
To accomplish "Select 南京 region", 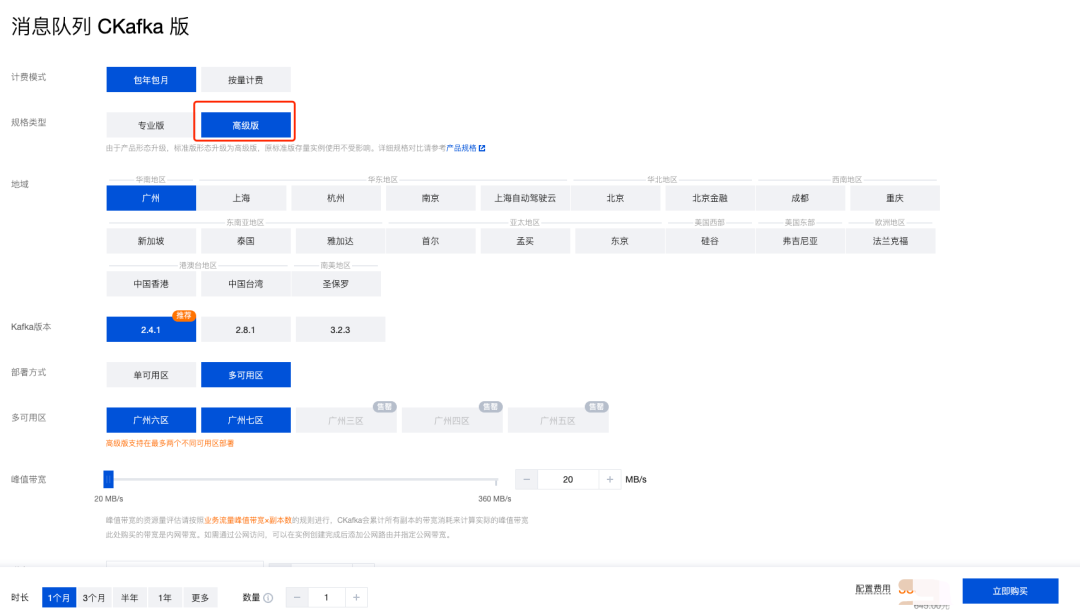I will pos(430,198).
